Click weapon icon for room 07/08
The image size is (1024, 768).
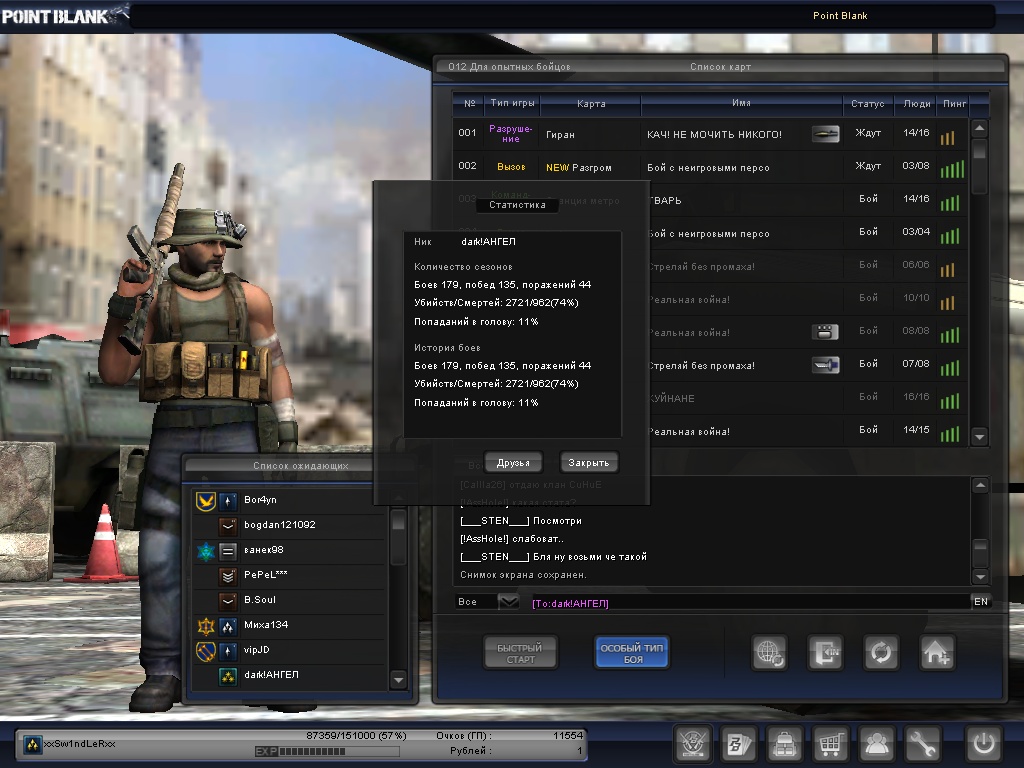[x=825, y=364]
